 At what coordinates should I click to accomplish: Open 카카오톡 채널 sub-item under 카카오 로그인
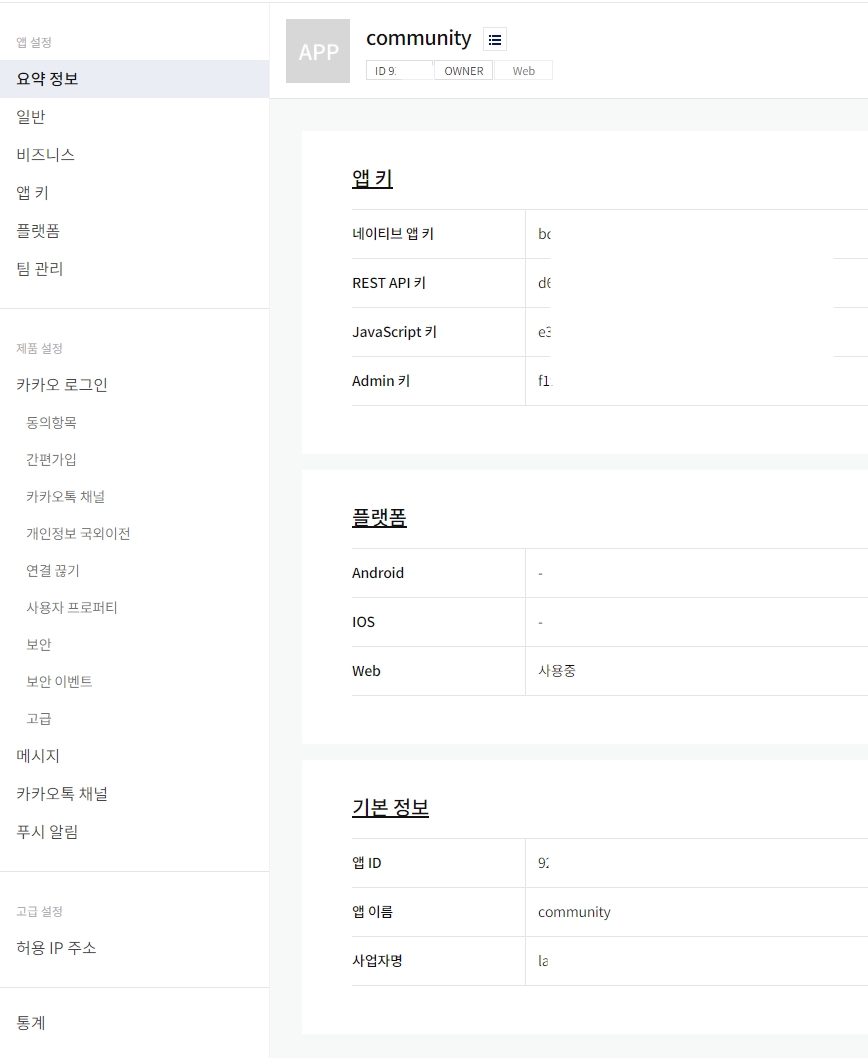point(65,497)
